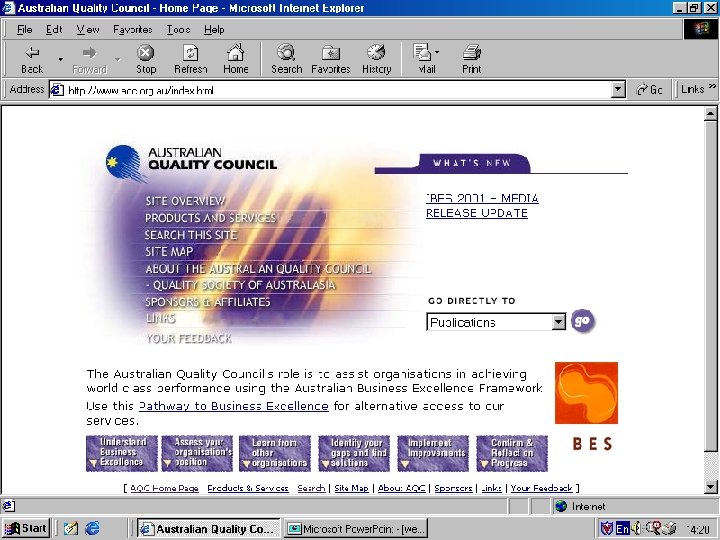
Task: Stop loading the page
Action: click(146, 60)
